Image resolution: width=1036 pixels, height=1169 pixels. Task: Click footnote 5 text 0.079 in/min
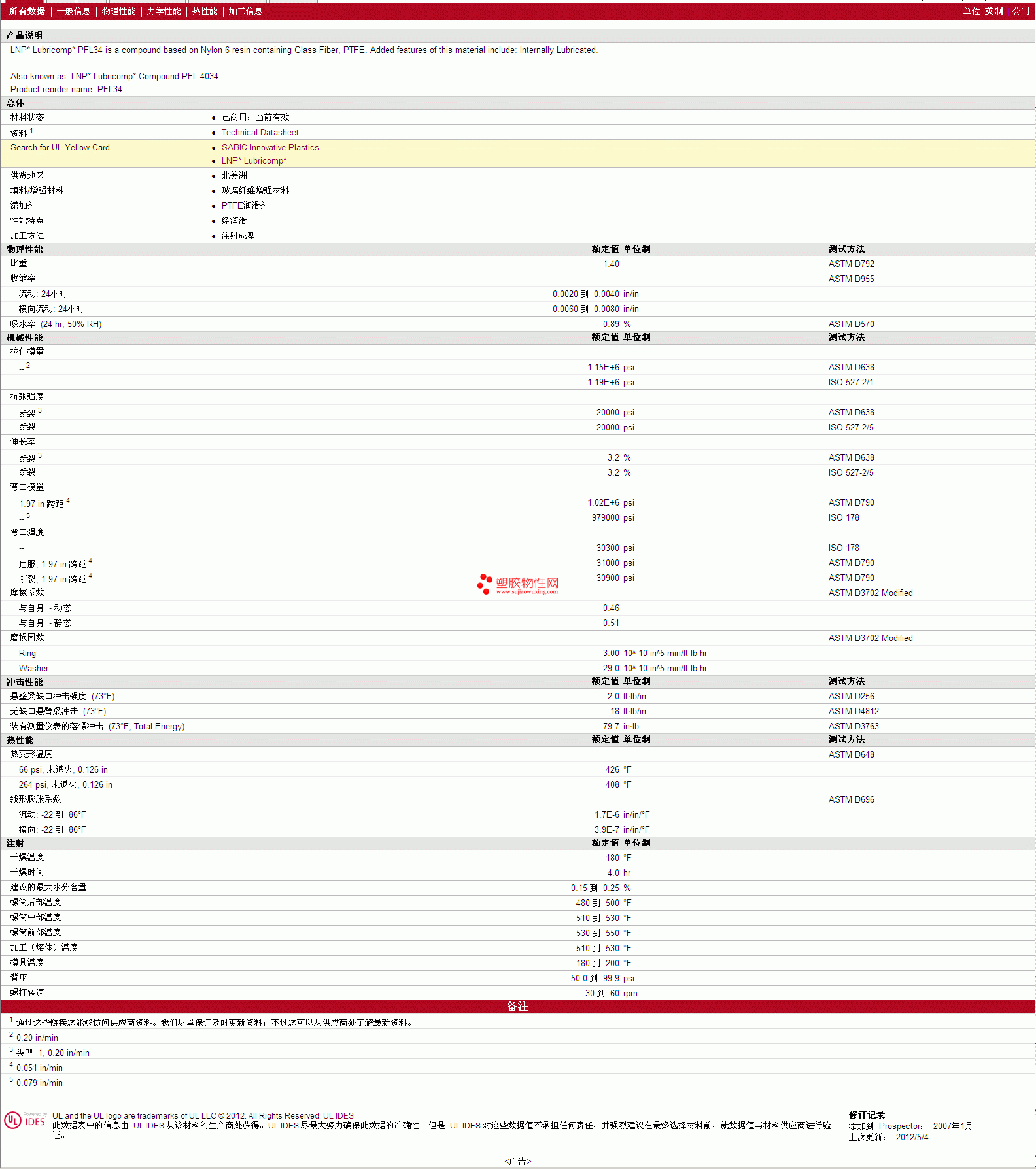[39, 1083]
